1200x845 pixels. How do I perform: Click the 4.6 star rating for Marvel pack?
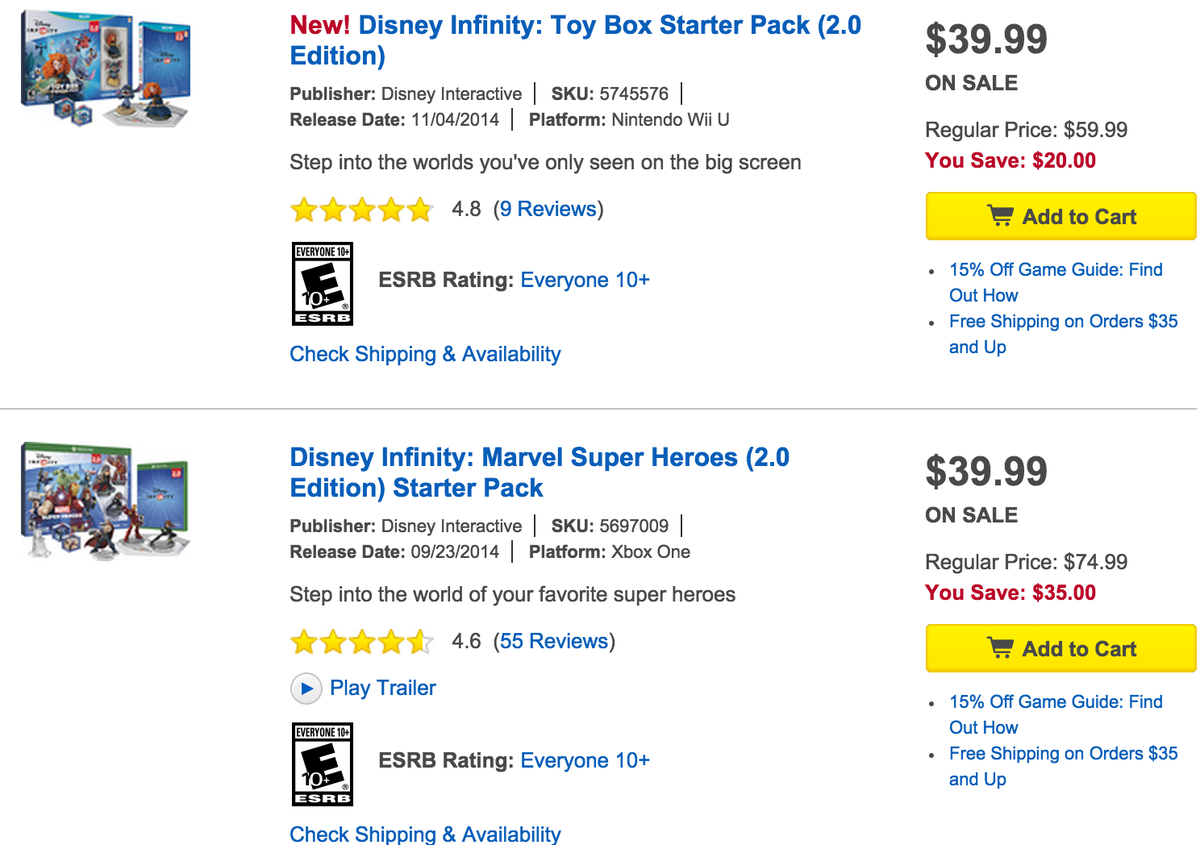click(361, 642)
